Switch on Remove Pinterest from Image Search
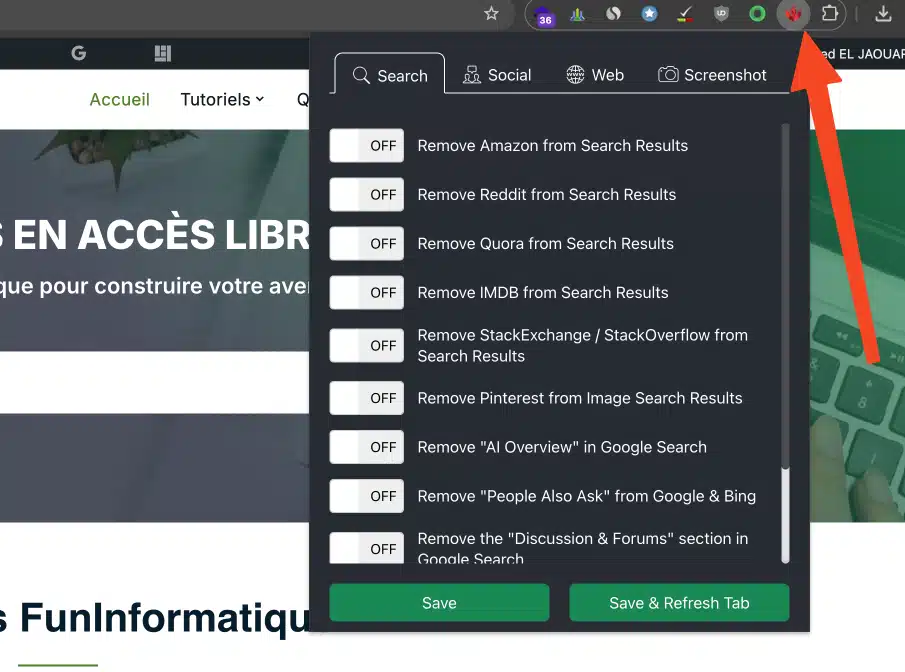Image resolution: width=905 pixels, height=672 pixels. point(367,398)
